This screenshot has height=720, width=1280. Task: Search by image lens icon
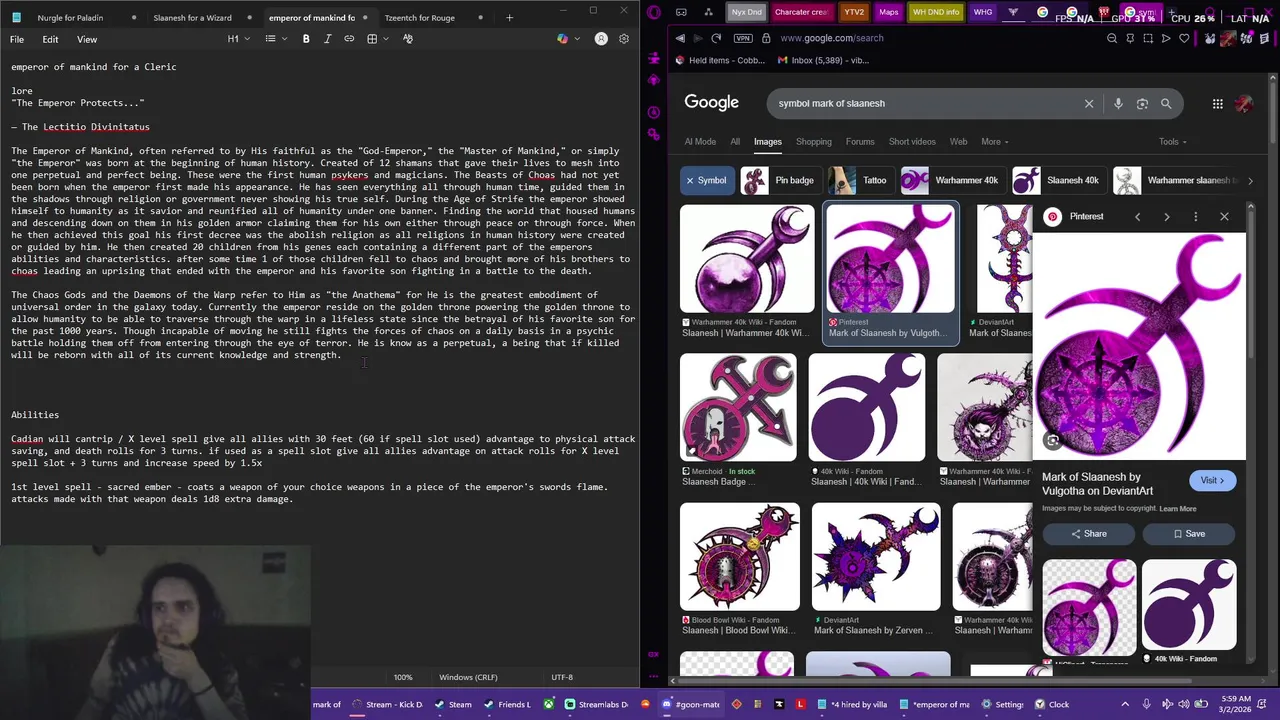pyautogui.click(x=1142, y=103)
